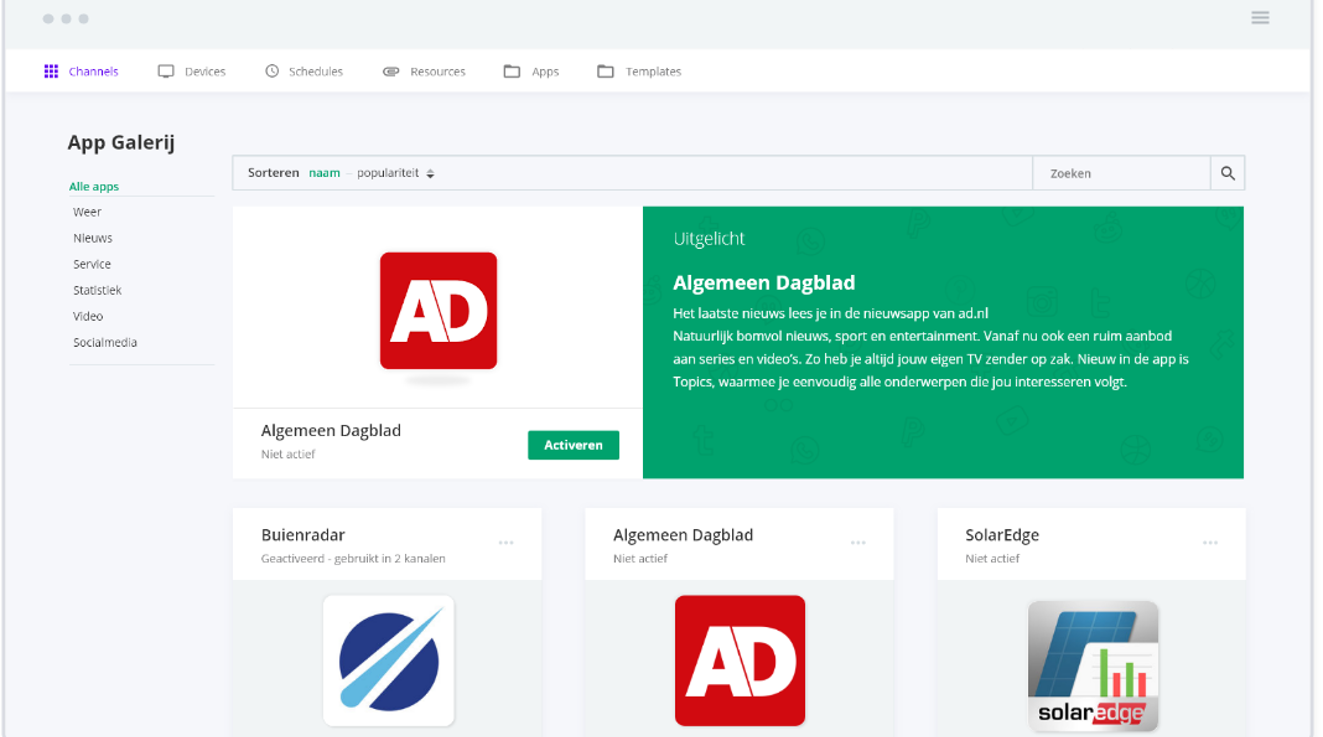
Task: Click the Schedules clock icon
Action: pos(272,71)
